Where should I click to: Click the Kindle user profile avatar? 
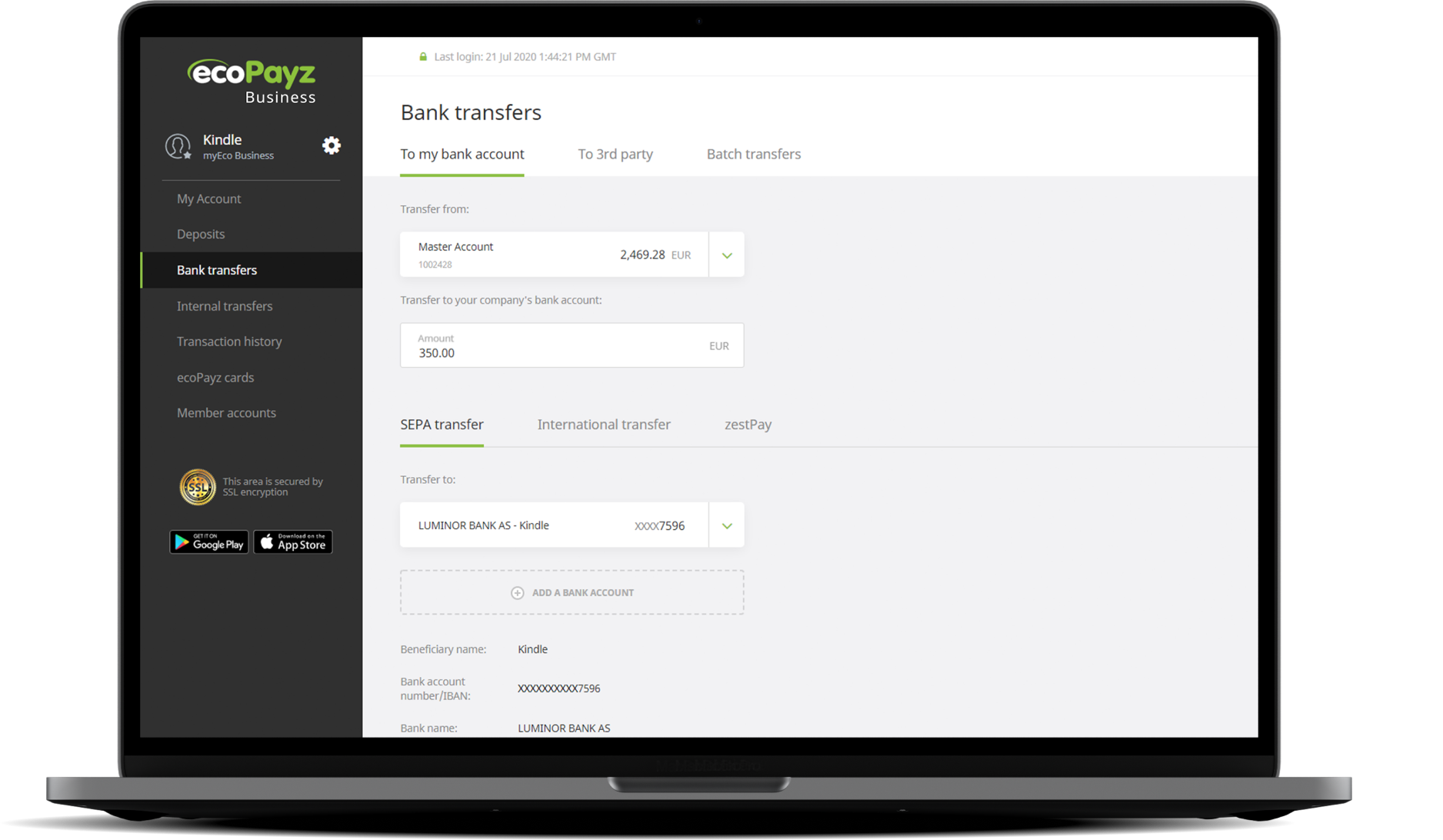pos(178,146)
